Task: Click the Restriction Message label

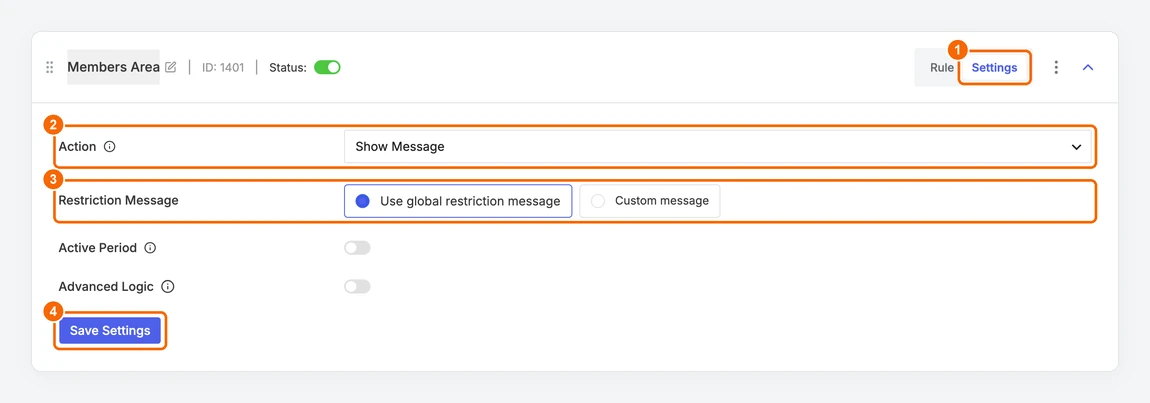Action: pyautogui.click(x=119, y=200)
